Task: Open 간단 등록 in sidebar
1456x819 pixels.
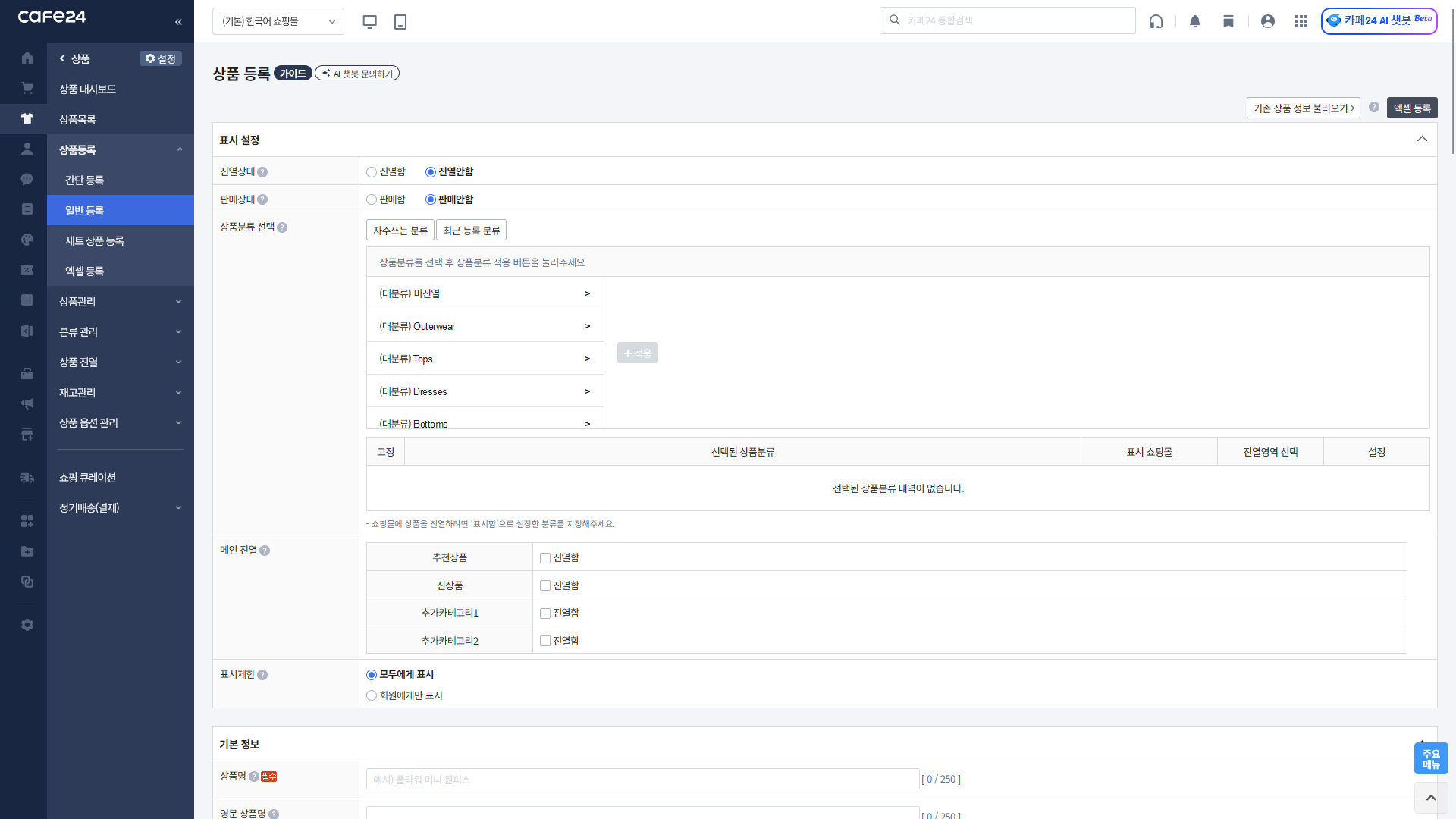Action: (x=85, y=180)
